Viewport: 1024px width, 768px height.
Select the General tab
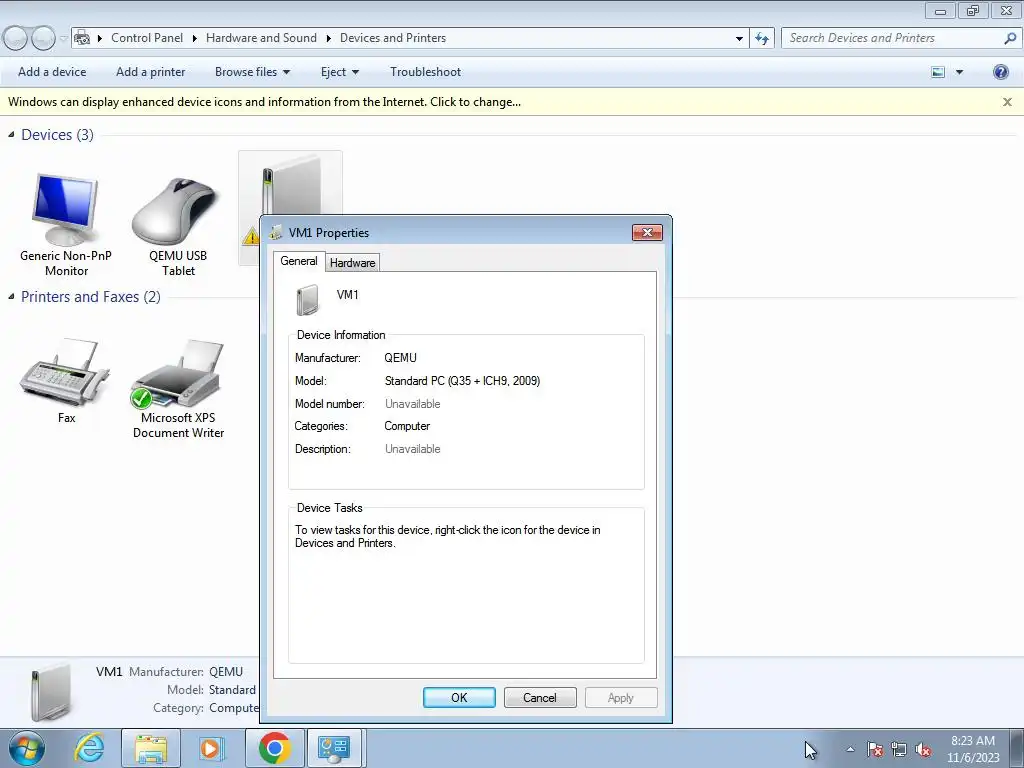click(x=298, y=261)
